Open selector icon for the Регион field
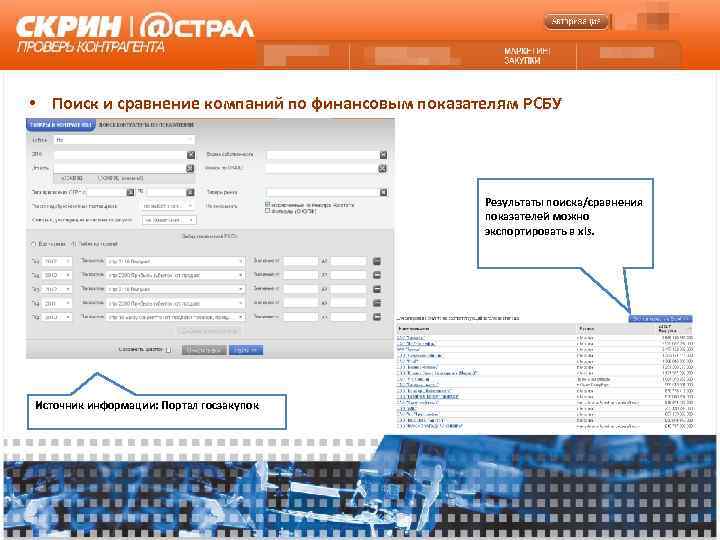This screenshot has width=720, height=540. (190, 169)
